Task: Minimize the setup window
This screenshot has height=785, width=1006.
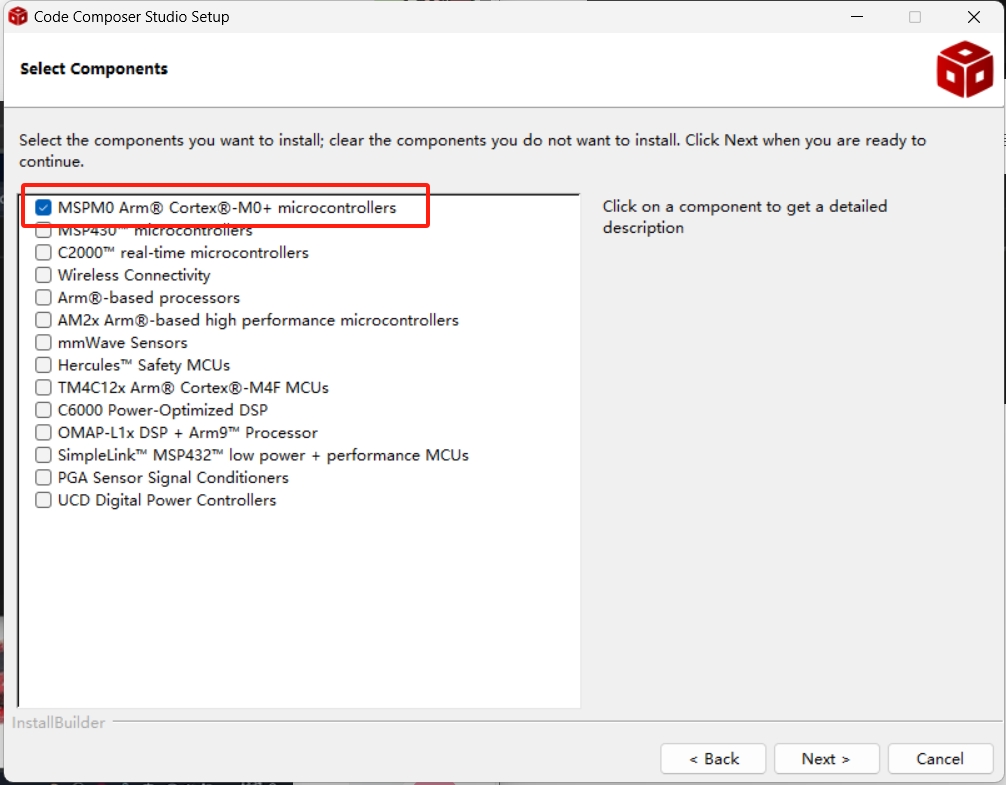Action: 857,17
